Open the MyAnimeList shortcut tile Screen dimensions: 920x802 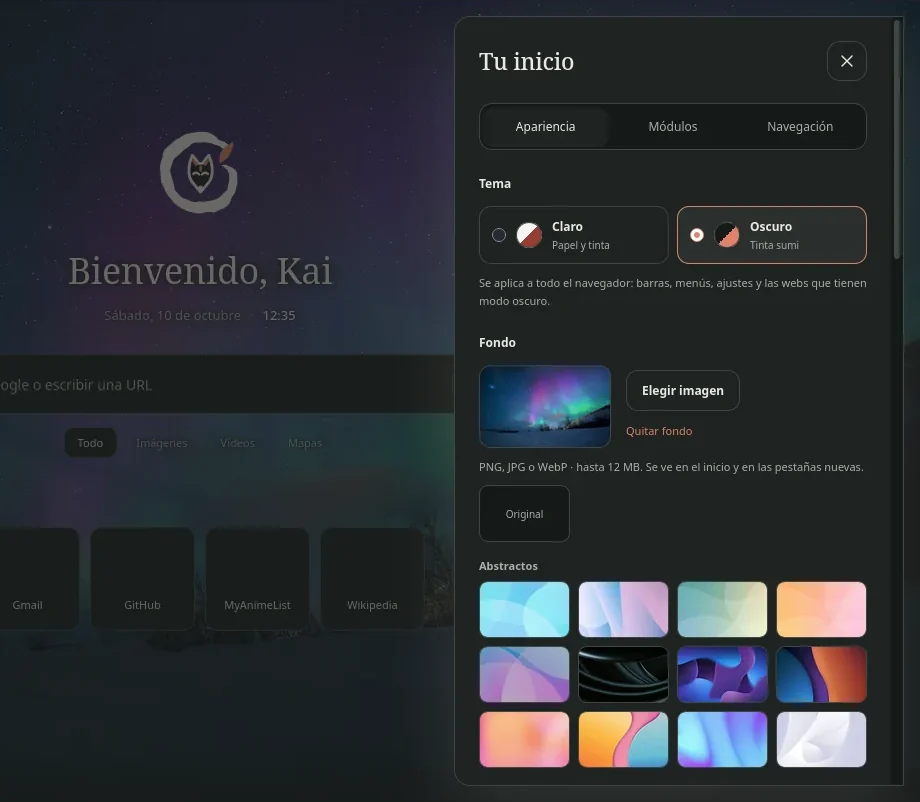pos(257,579)
